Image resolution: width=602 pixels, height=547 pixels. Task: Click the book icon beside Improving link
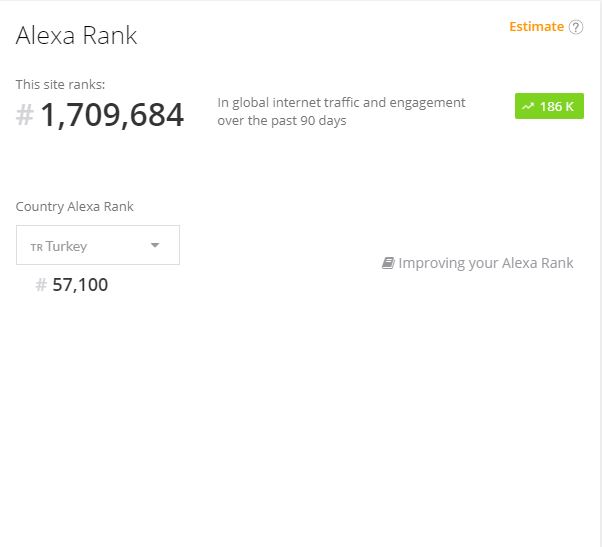coord(388,263)
